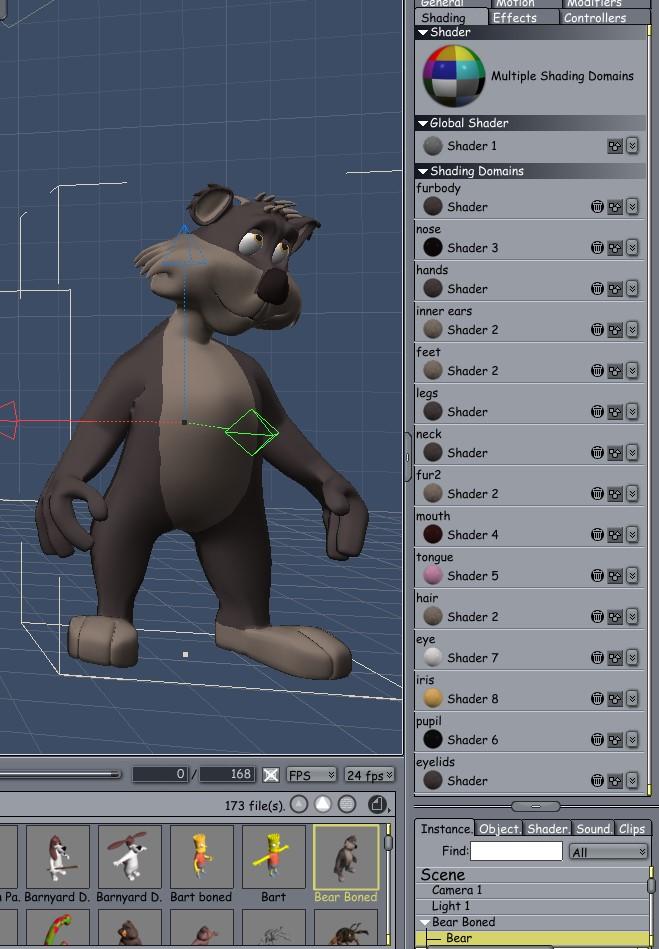Switch to the Clips tab
The height and width of the screenshot is (949, 659).
[632, 829]
